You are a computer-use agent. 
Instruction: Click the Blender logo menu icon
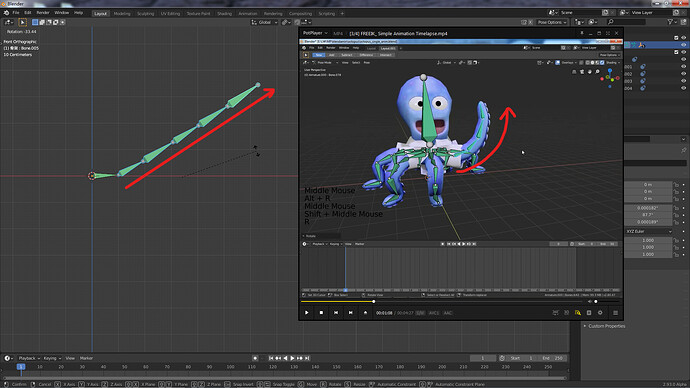(x=6, y=13)
